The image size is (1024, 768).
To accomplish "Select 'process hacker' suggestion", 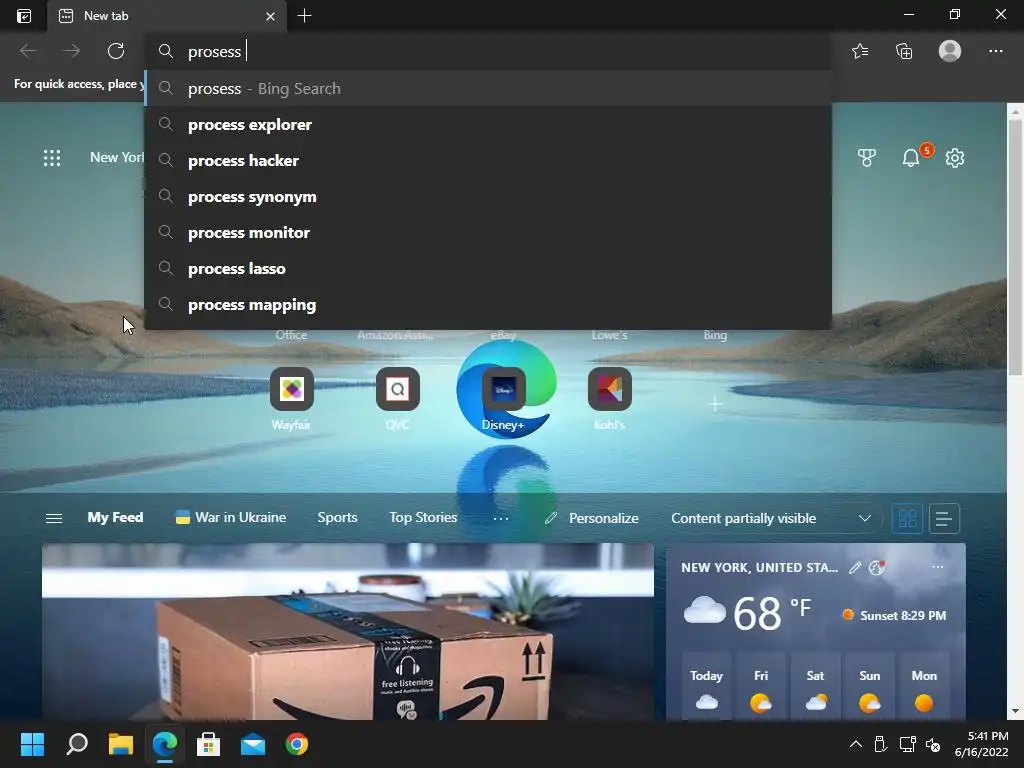I will [488, 160].
